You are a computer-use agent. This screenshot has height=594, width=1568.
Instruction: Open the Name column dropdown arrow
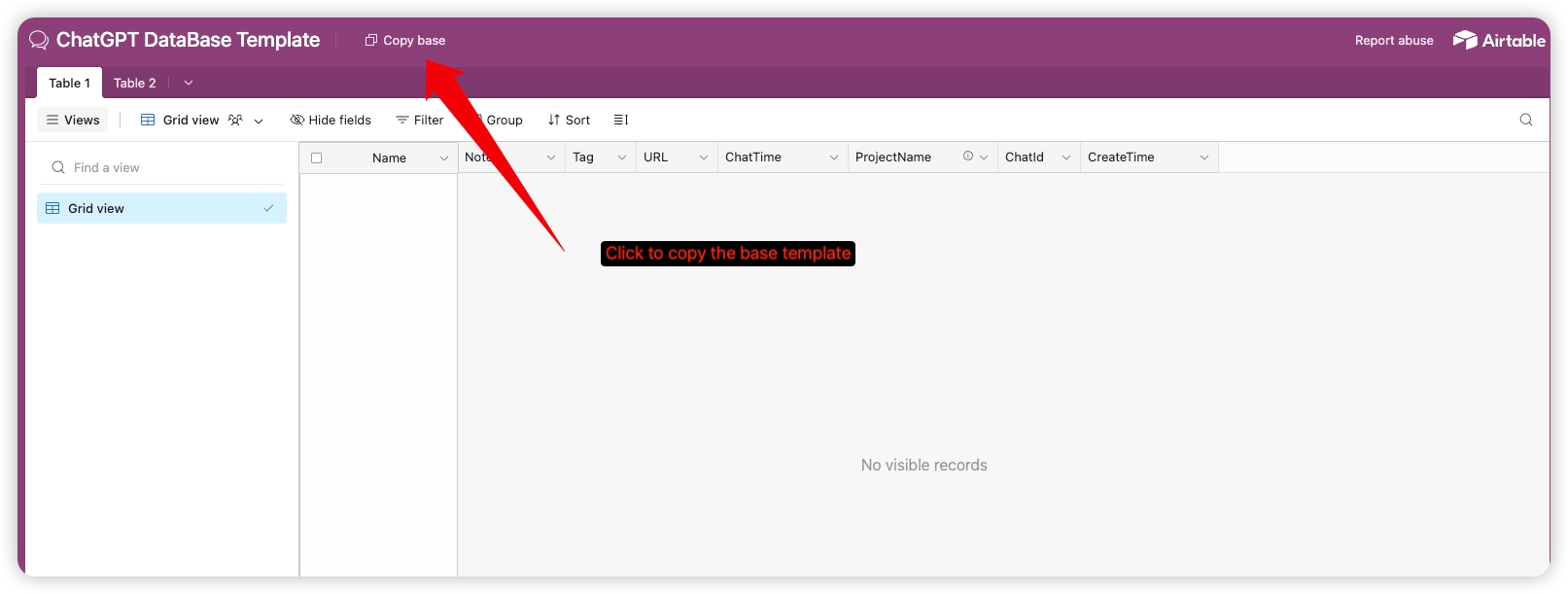pos(444,157)
